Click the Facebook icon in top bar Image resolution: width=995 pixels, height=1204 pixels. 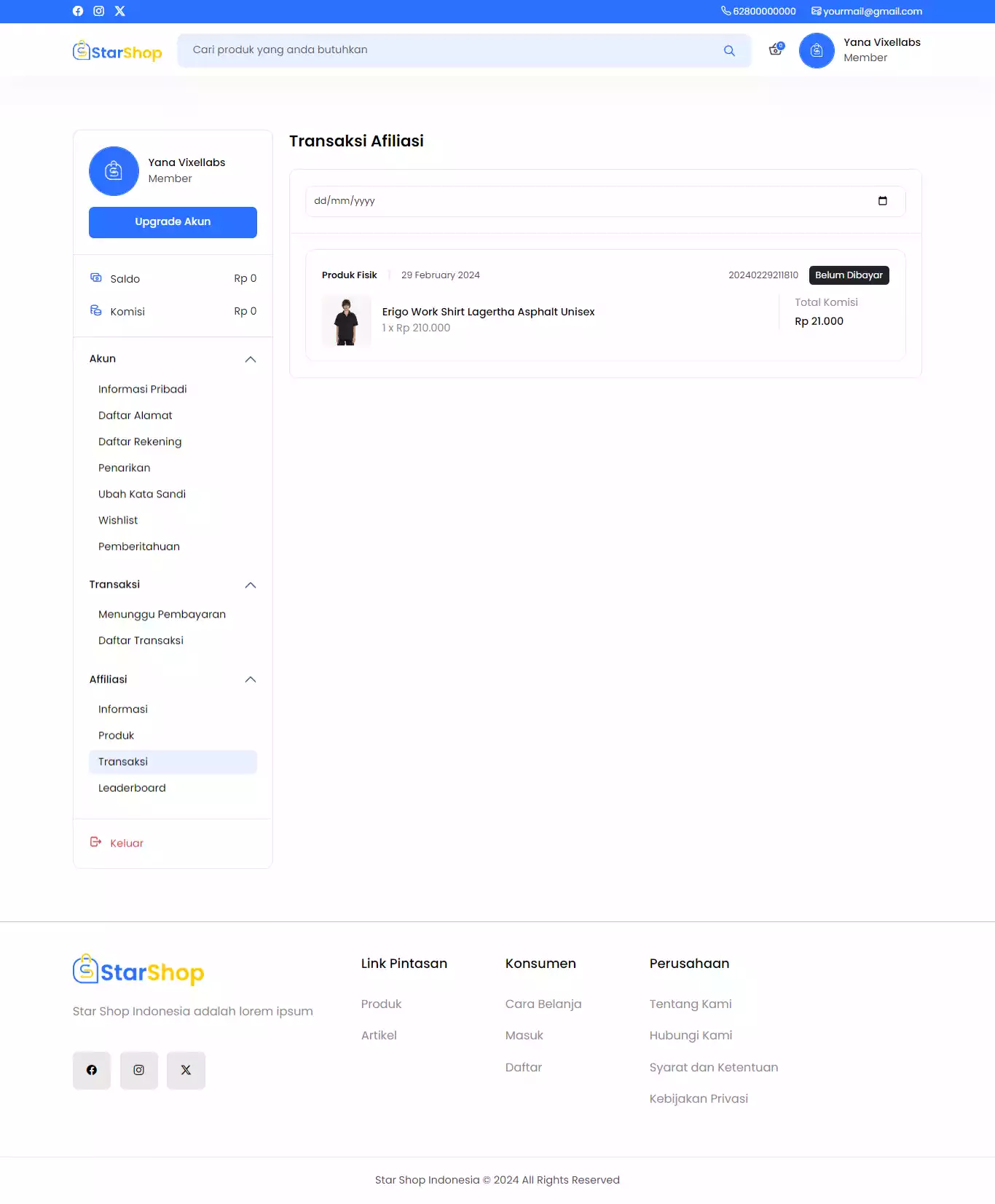click(x=78, y=11)
